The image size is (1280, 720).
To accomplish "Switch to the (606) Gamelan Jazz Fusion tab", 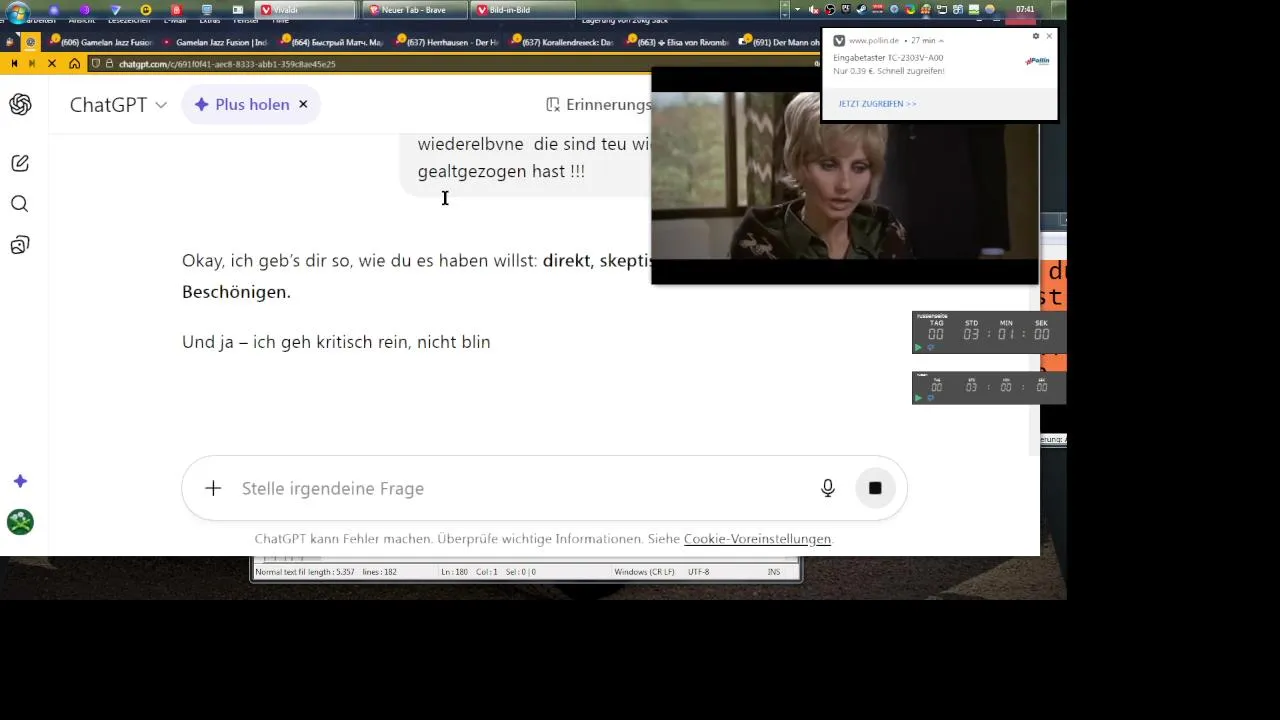I will click(100, 42).
